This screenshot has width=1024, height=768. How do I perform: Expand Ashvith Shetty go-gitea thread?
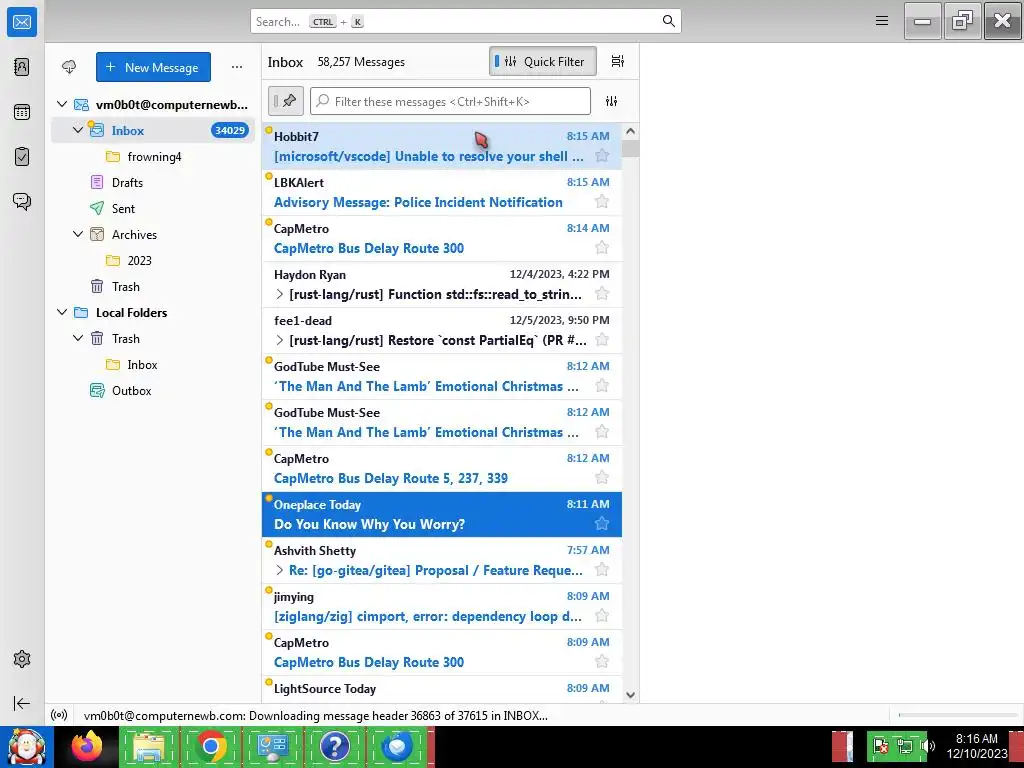280,570
